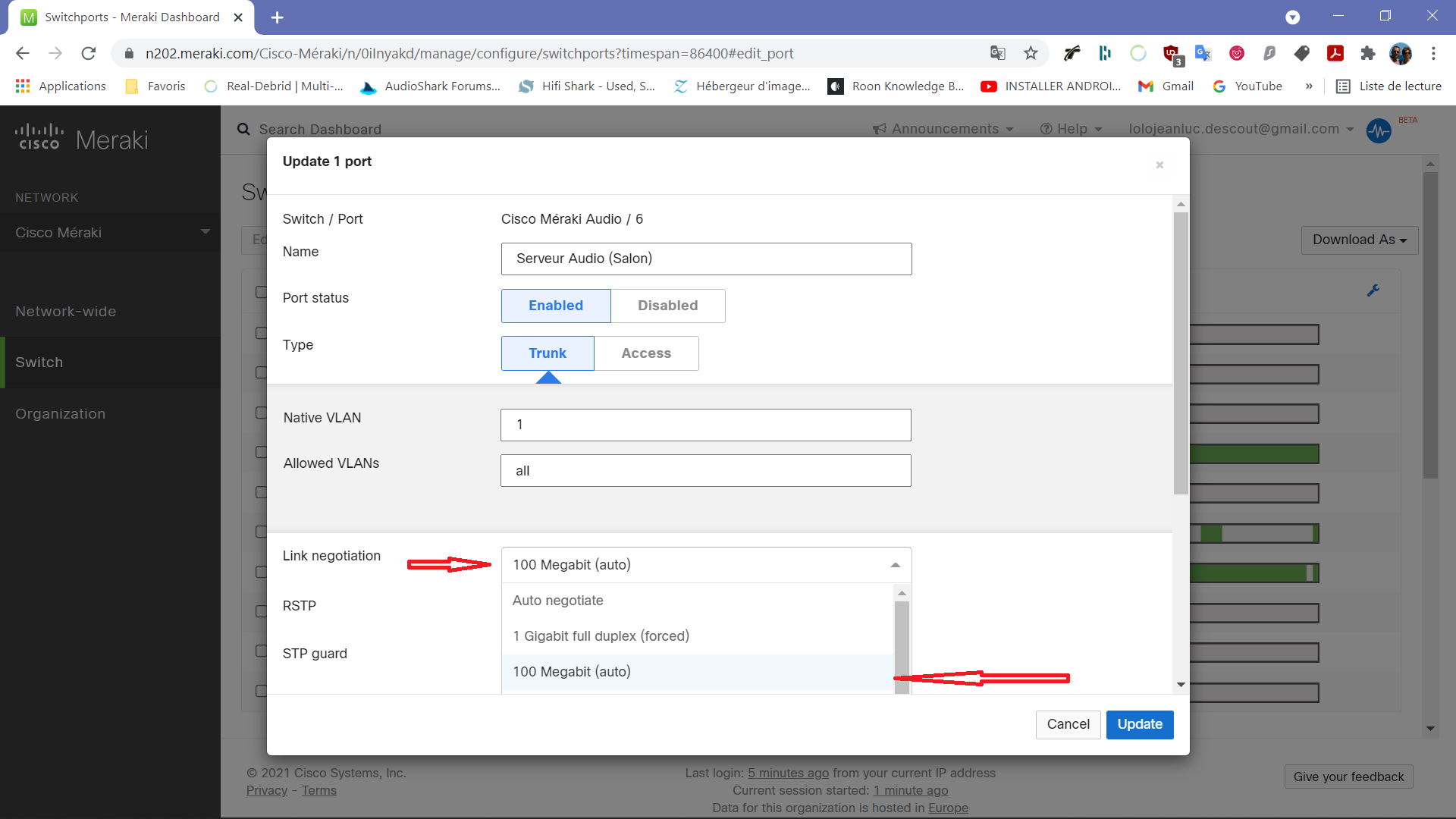Click the bookmark star icon in address bar
Image resolution: width=1456 pixels, height=819 pixels.
pyautogui.click(x=1031, y=53)
